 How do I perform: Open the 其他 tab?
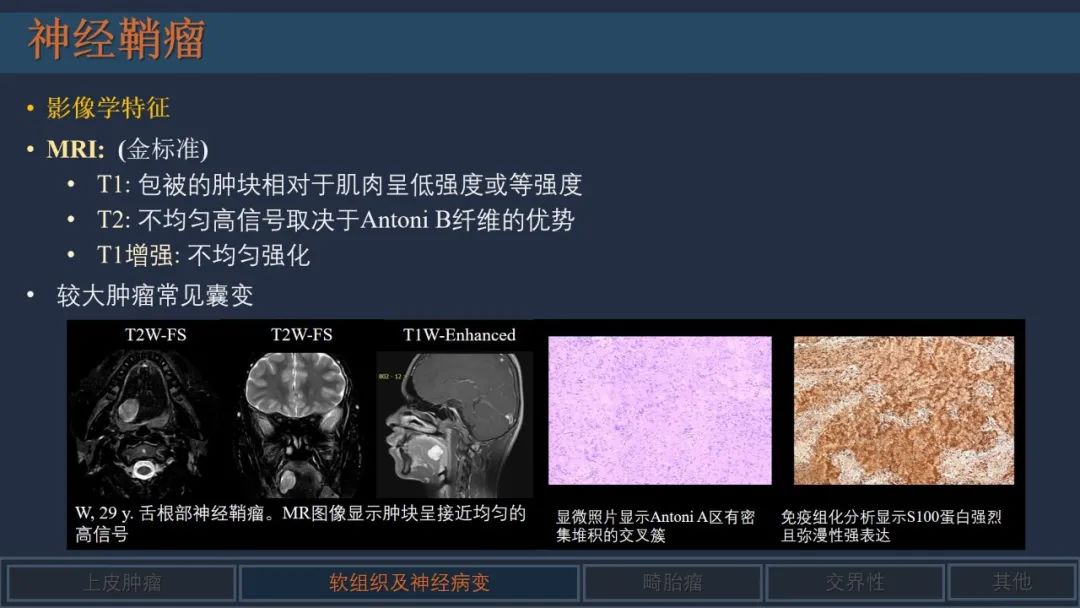coord(1012,583)
